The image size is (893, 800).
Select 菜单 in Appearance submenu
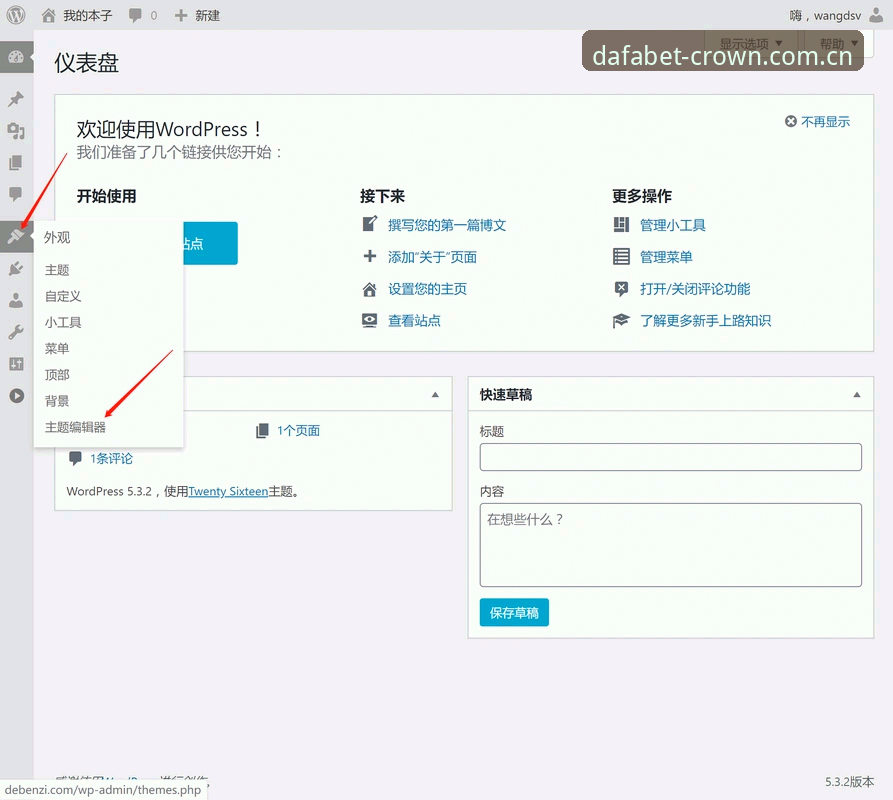click(x=57, y=348)
